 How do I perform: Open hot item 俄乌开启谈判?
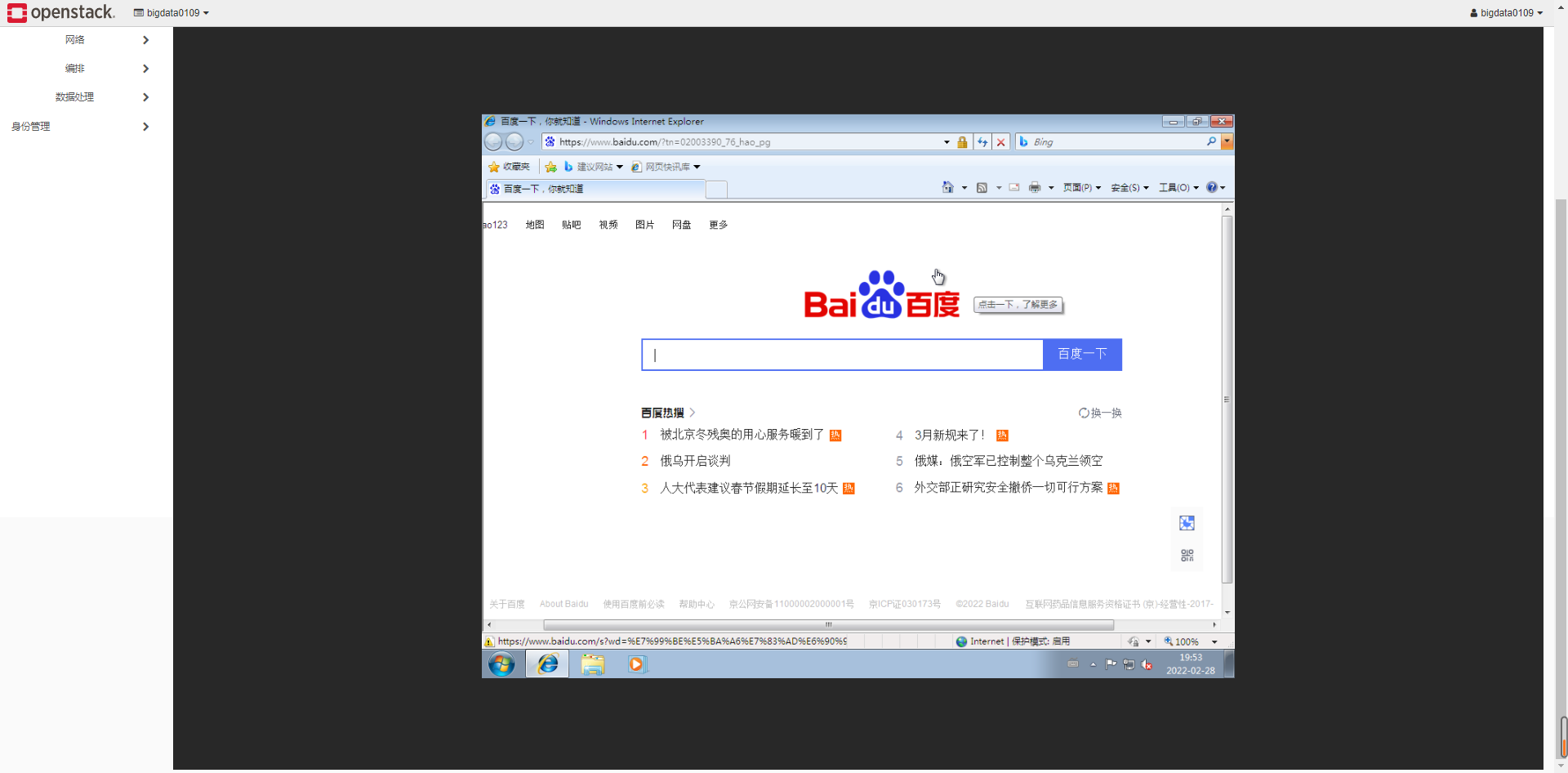click(x=695, y=461)
